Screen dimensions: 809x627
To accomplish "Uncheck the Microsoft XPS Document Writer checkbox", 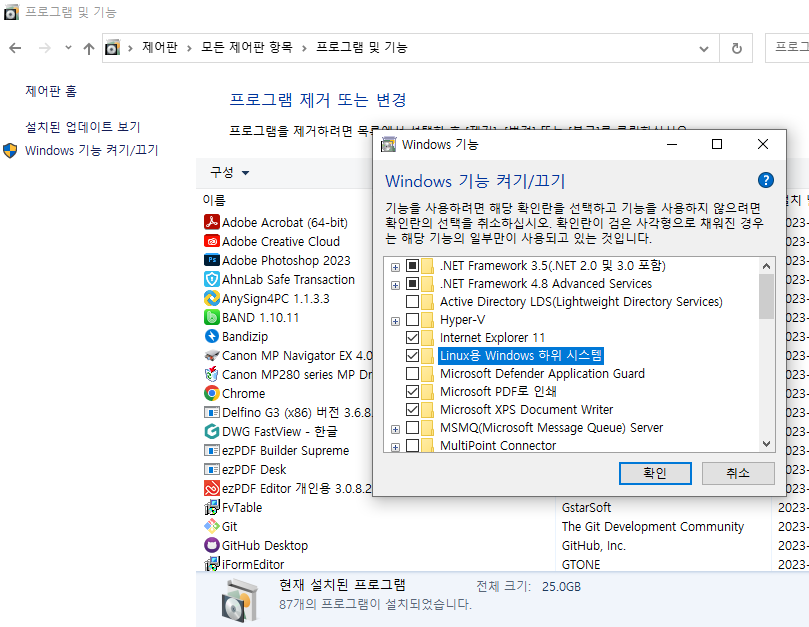I will pyautogui.click(x=412, y=410).
